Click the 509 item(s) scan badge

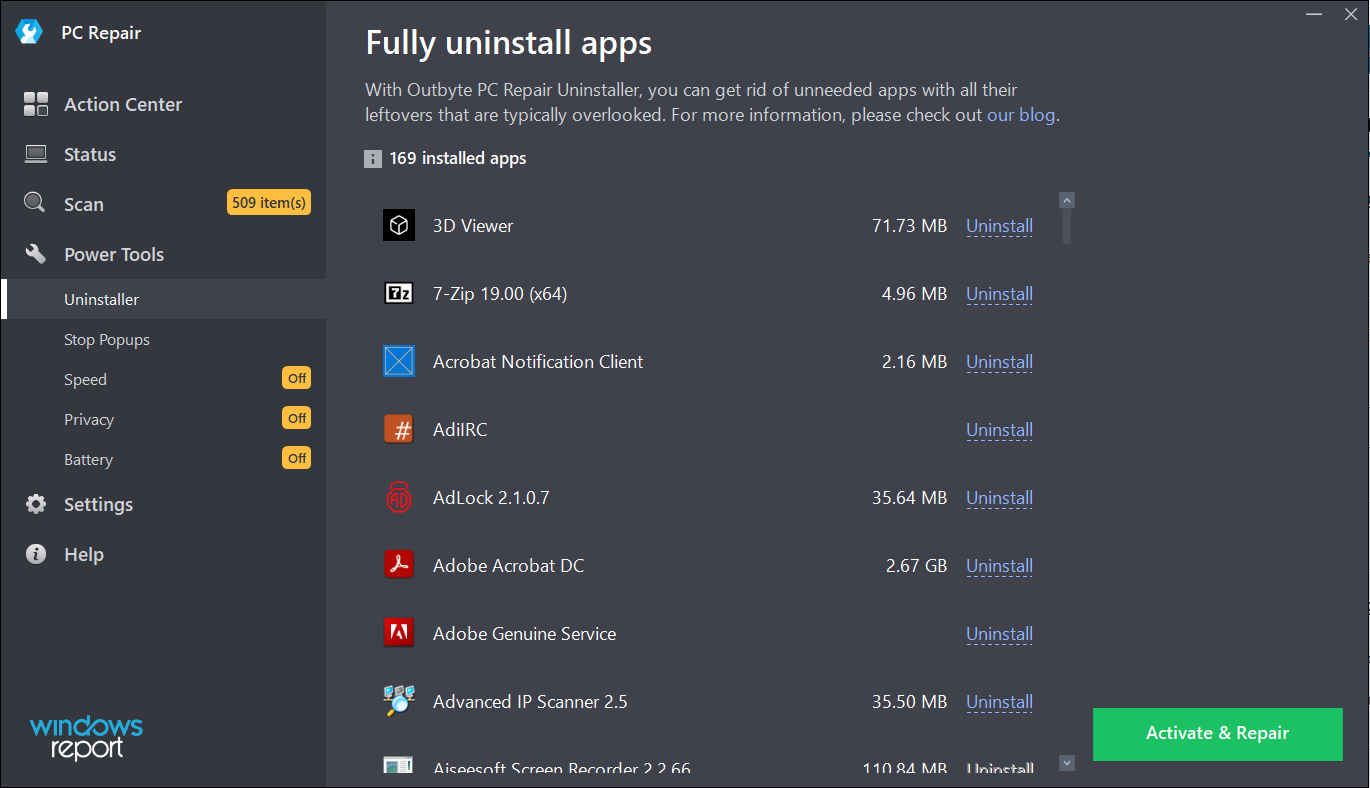tap(269, 203)
